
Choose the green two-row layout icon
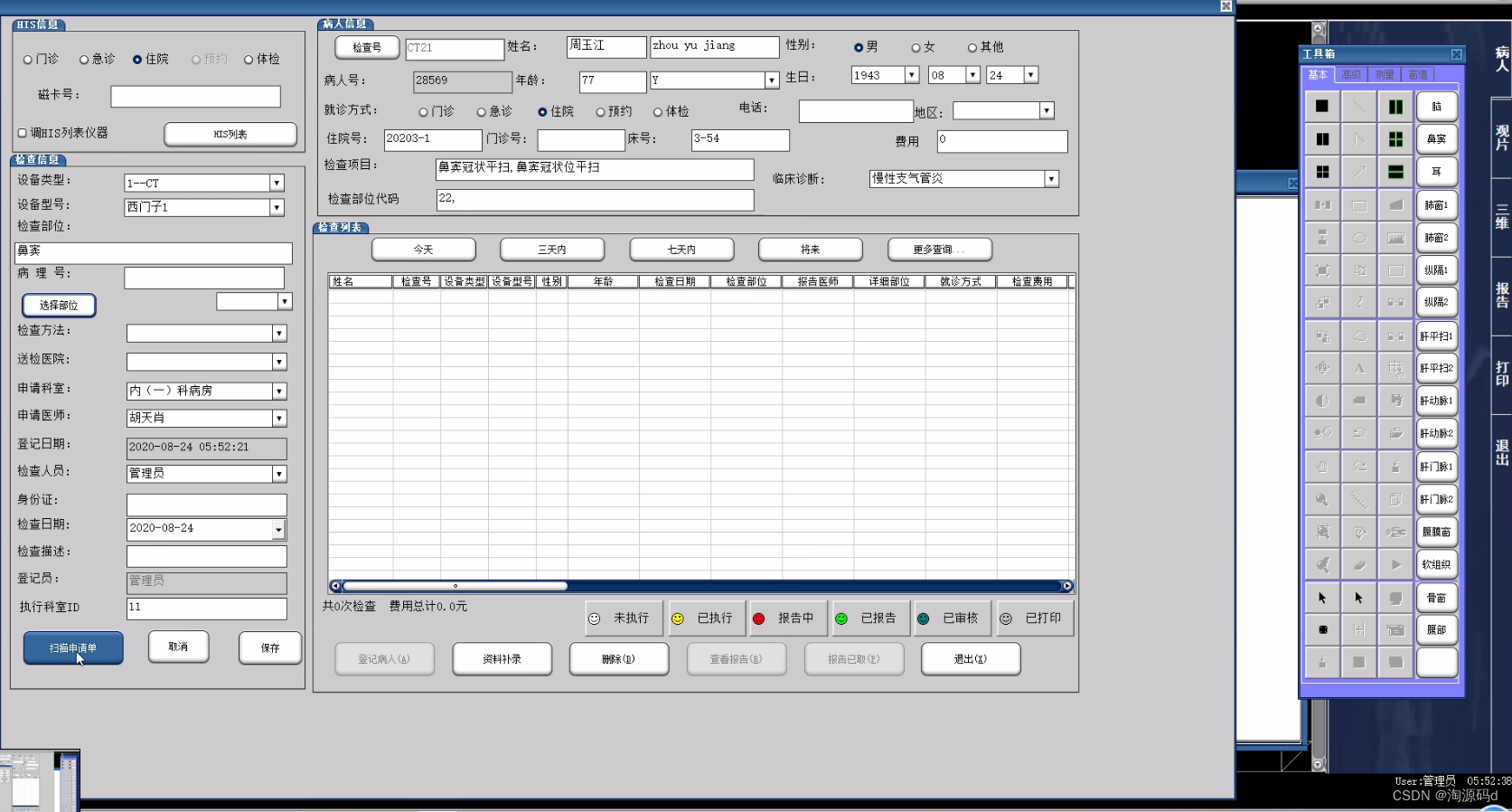point(1396,172)
